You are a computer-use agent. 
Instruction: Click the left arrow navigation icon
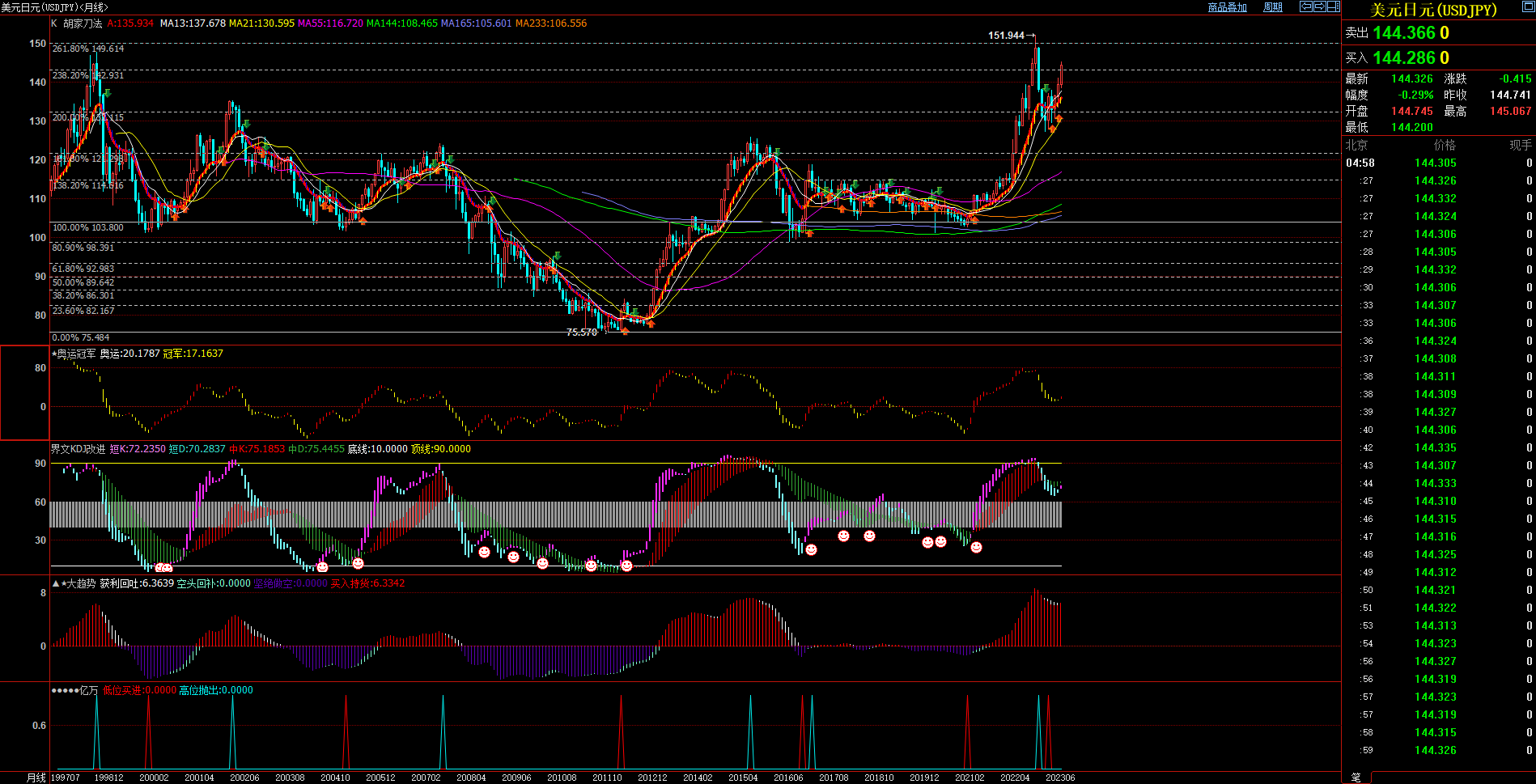pyautogui.click(x=1305, y=6)
